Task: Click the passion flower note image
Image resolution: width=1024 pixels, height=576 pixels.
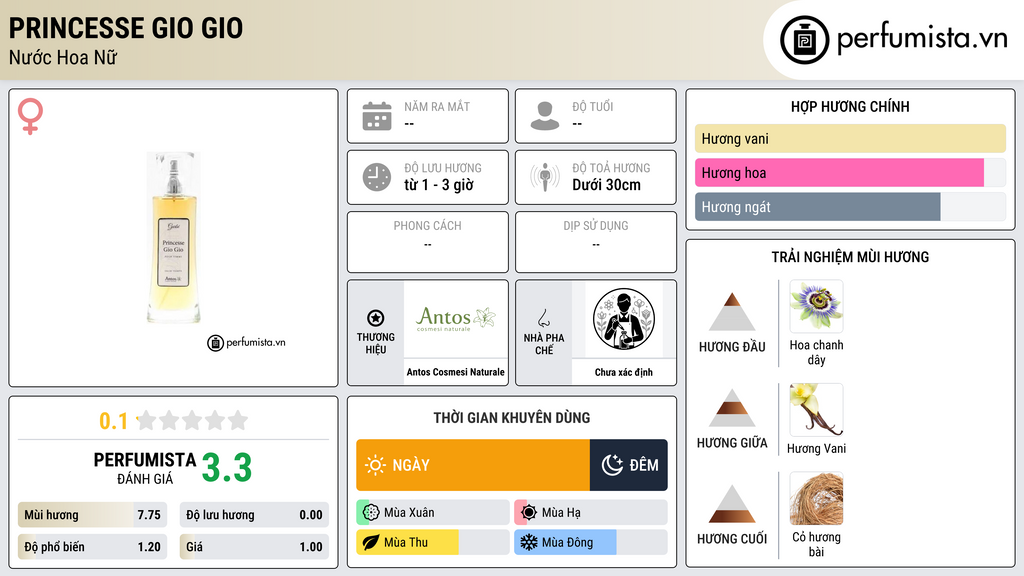Action: click(x=816, y=306)
